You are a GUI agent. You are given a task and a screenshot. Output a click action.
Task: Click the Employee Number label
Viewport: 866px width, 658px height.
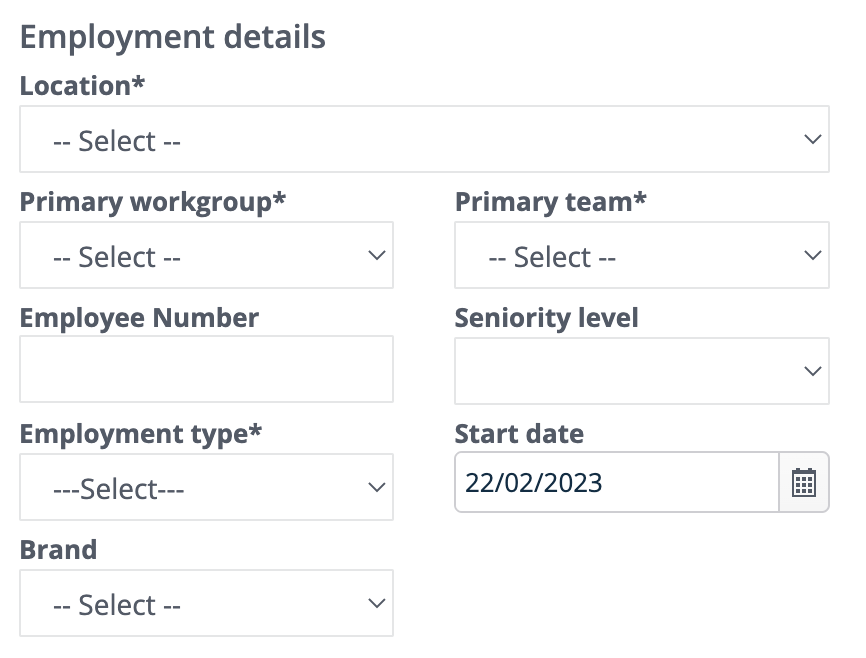point(139,318)
